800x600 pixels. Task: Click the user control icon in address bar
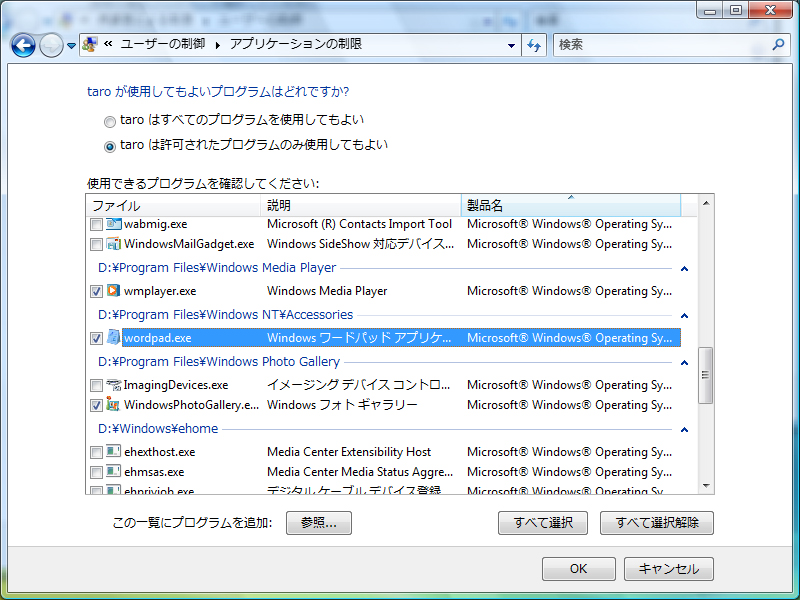click(x=90, y=45)
